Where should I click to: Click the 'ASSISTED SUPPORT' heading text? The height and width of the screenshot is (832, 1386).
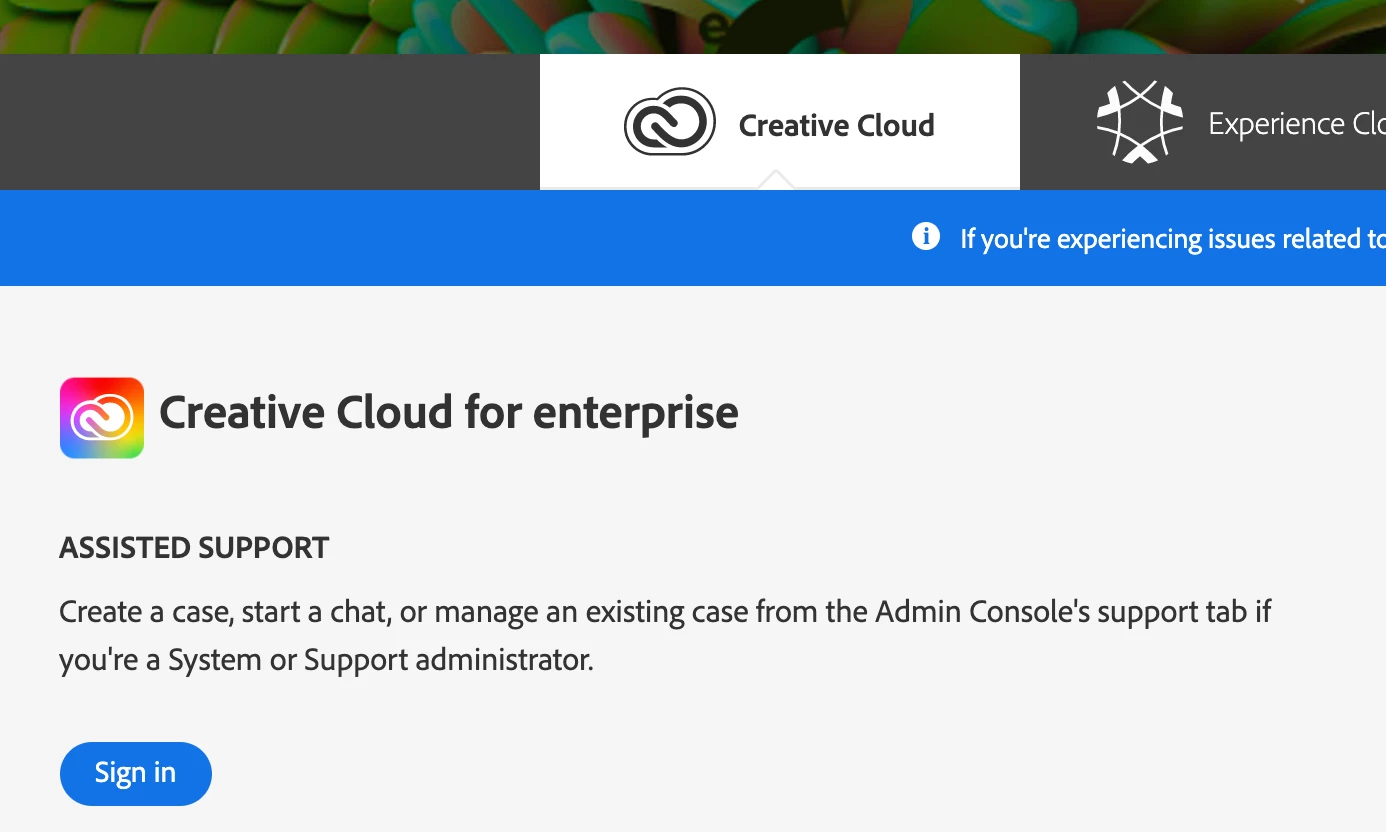pos(194,548)
